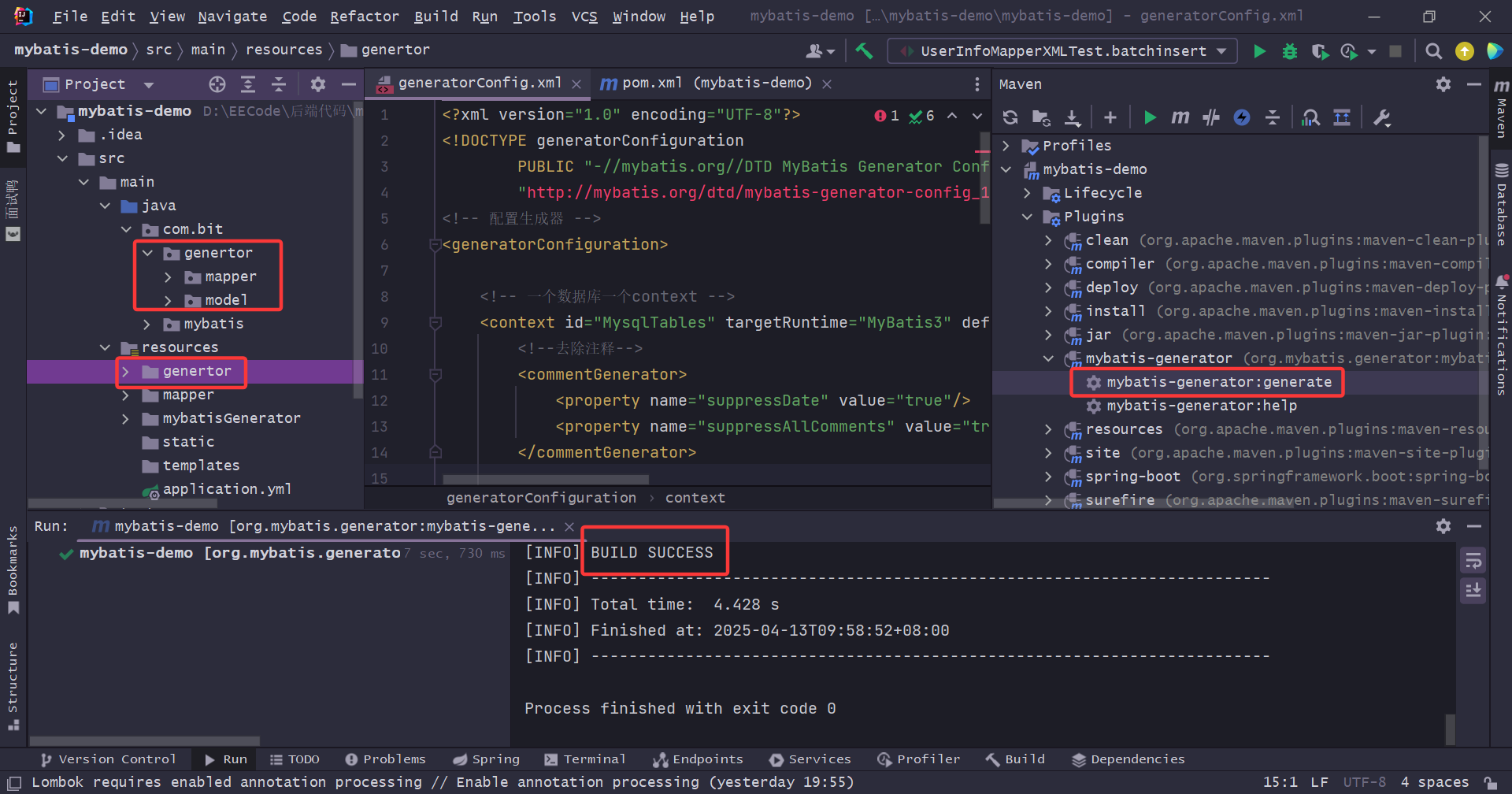Open Maven settings wrench icon
This screenshot has height=794, width=1512.
1382,117
